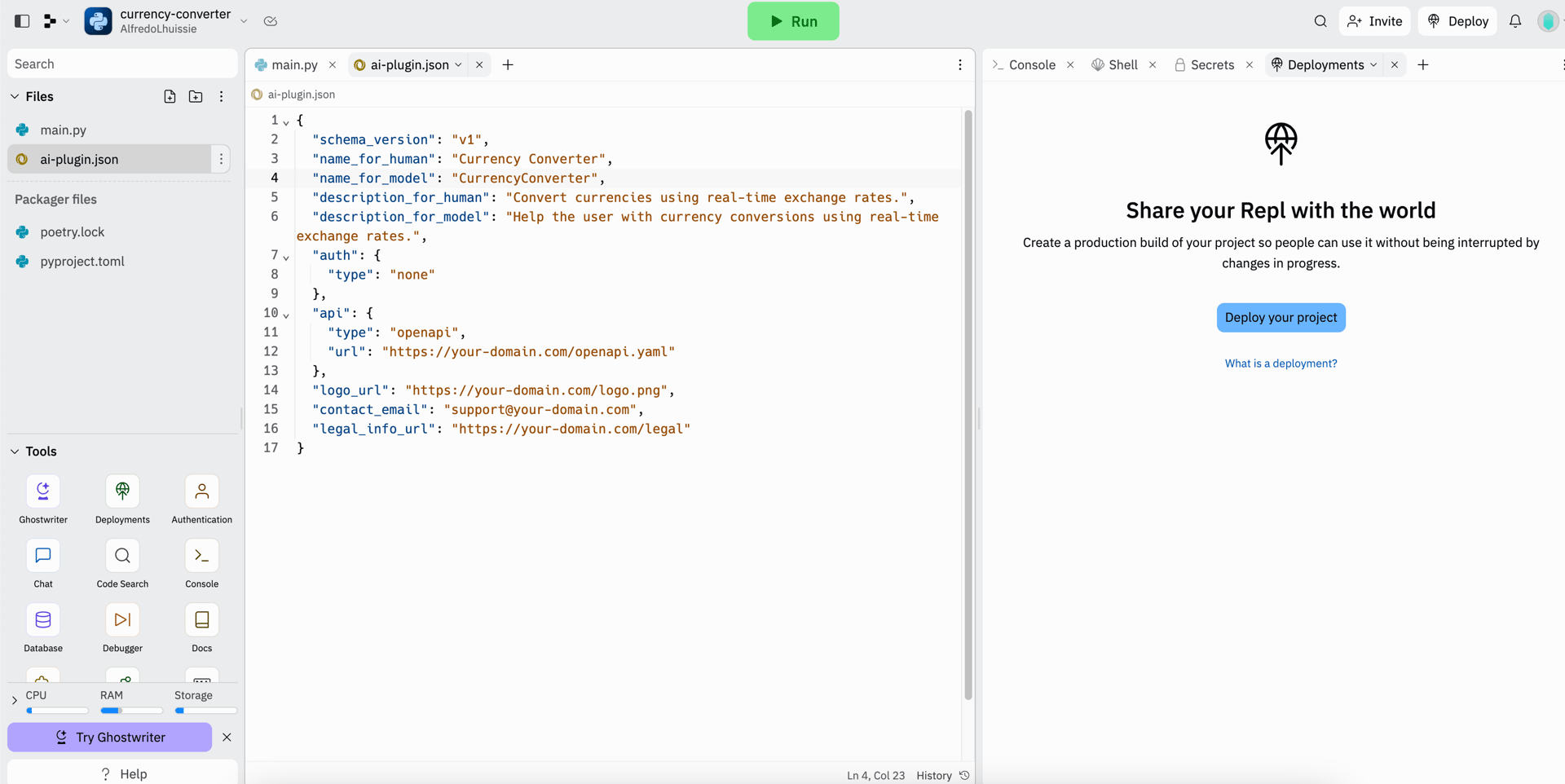Image resolution: width=1565 pixels, height=784 pixels.
Task: Click the Python repl logo icon
Action: (99, 21)
